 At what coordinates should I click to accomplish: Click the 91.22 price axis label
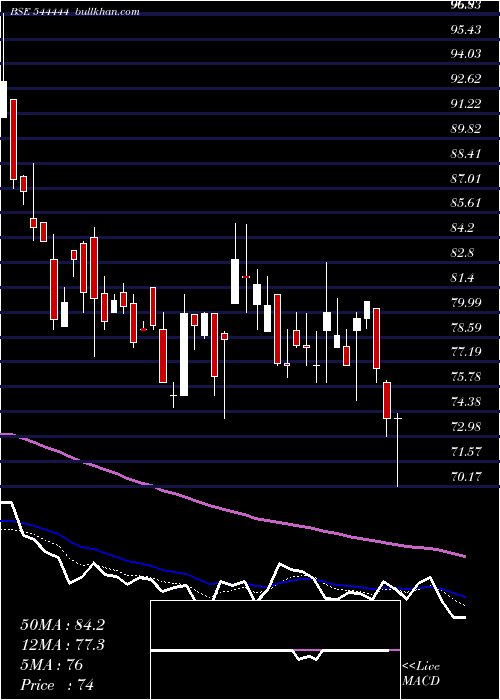[x=467, y=104]
